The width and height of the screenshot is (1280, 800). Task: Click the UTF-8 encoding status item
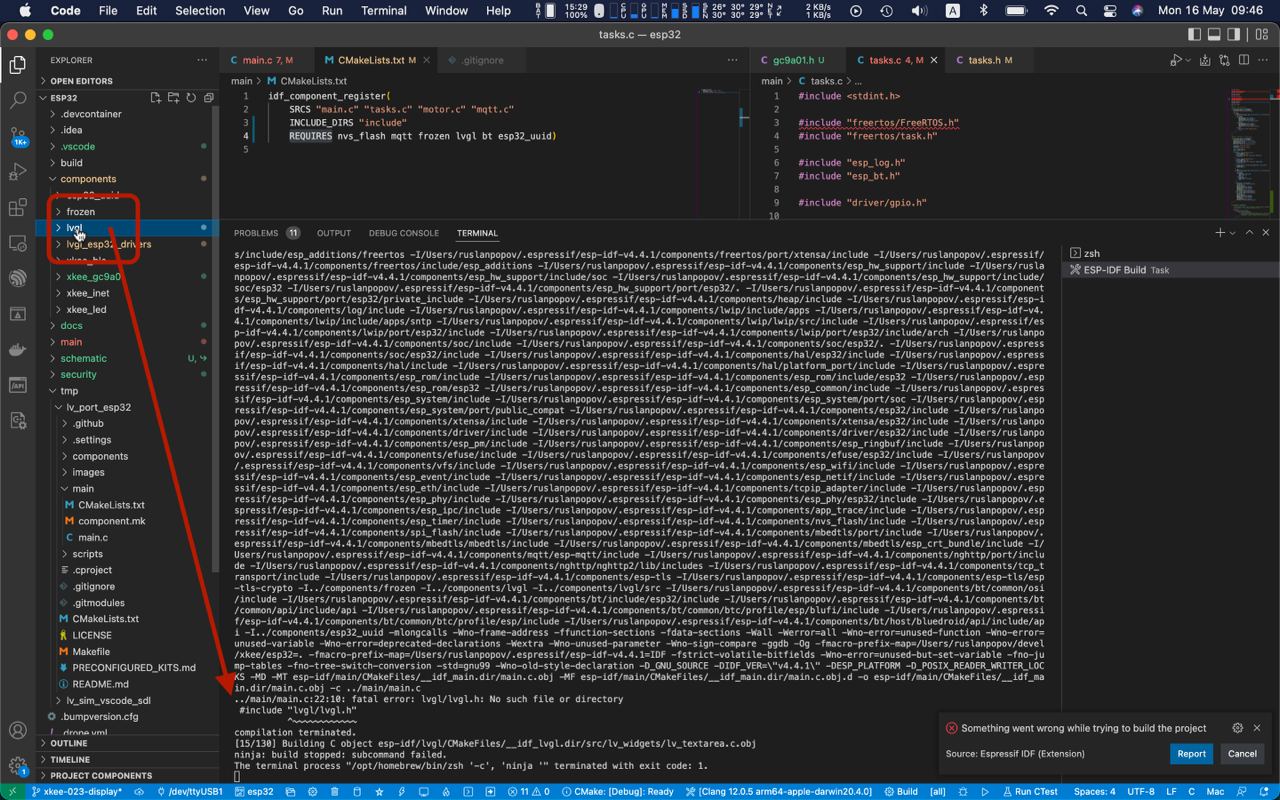pos(1141,791)
